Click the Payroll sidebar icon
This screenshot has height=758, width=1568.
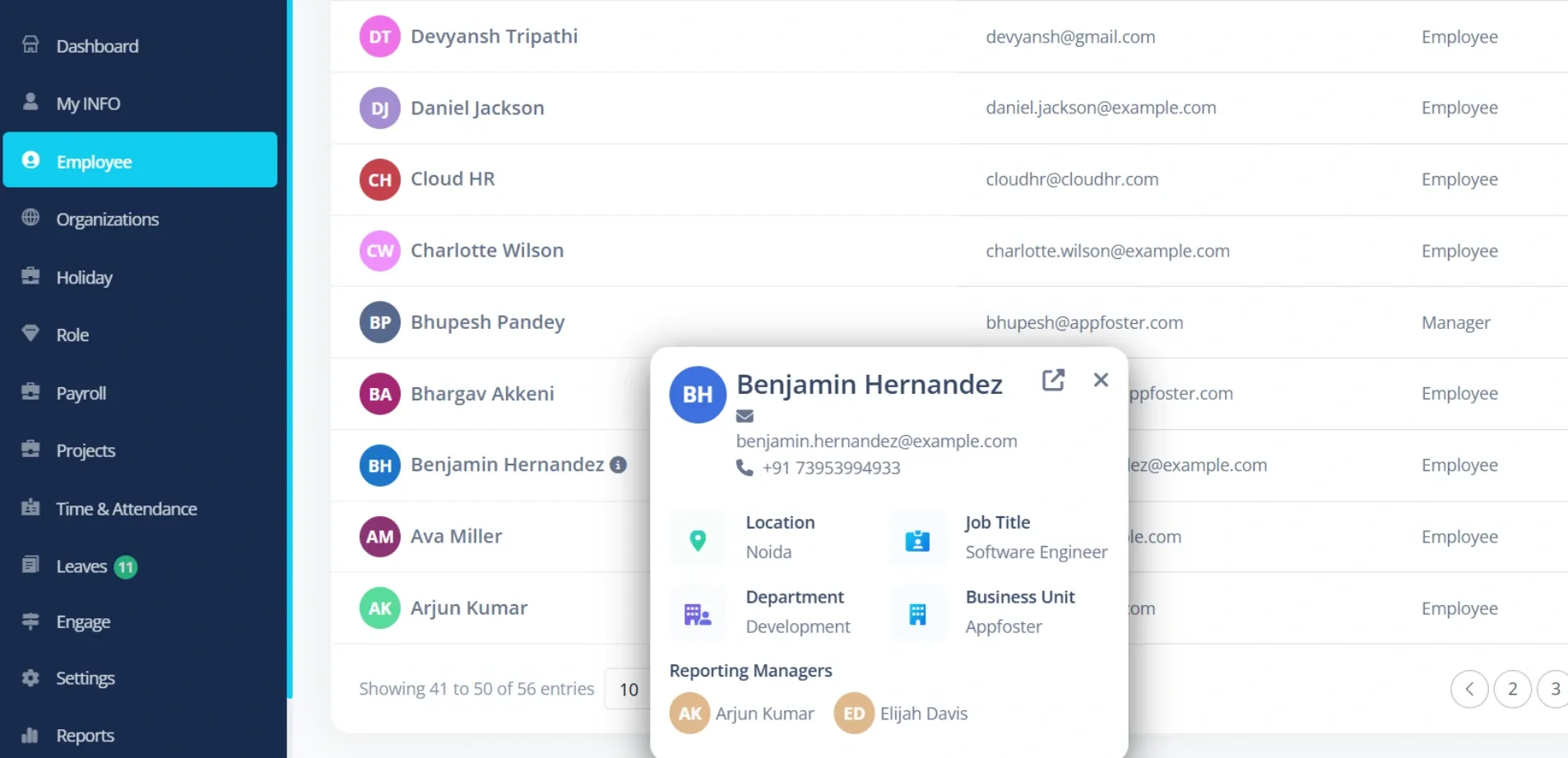point(30,391)
